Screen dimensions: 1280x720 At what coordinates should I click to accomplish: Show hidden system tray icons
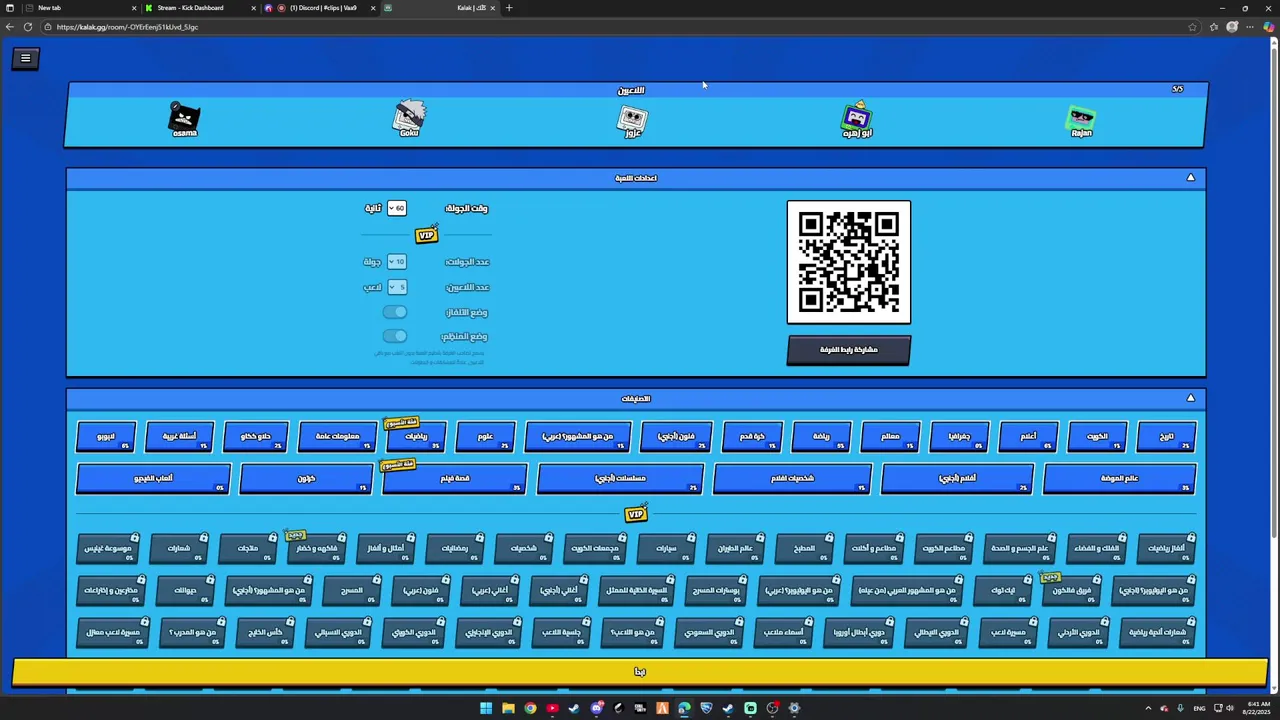(1148, 708)
